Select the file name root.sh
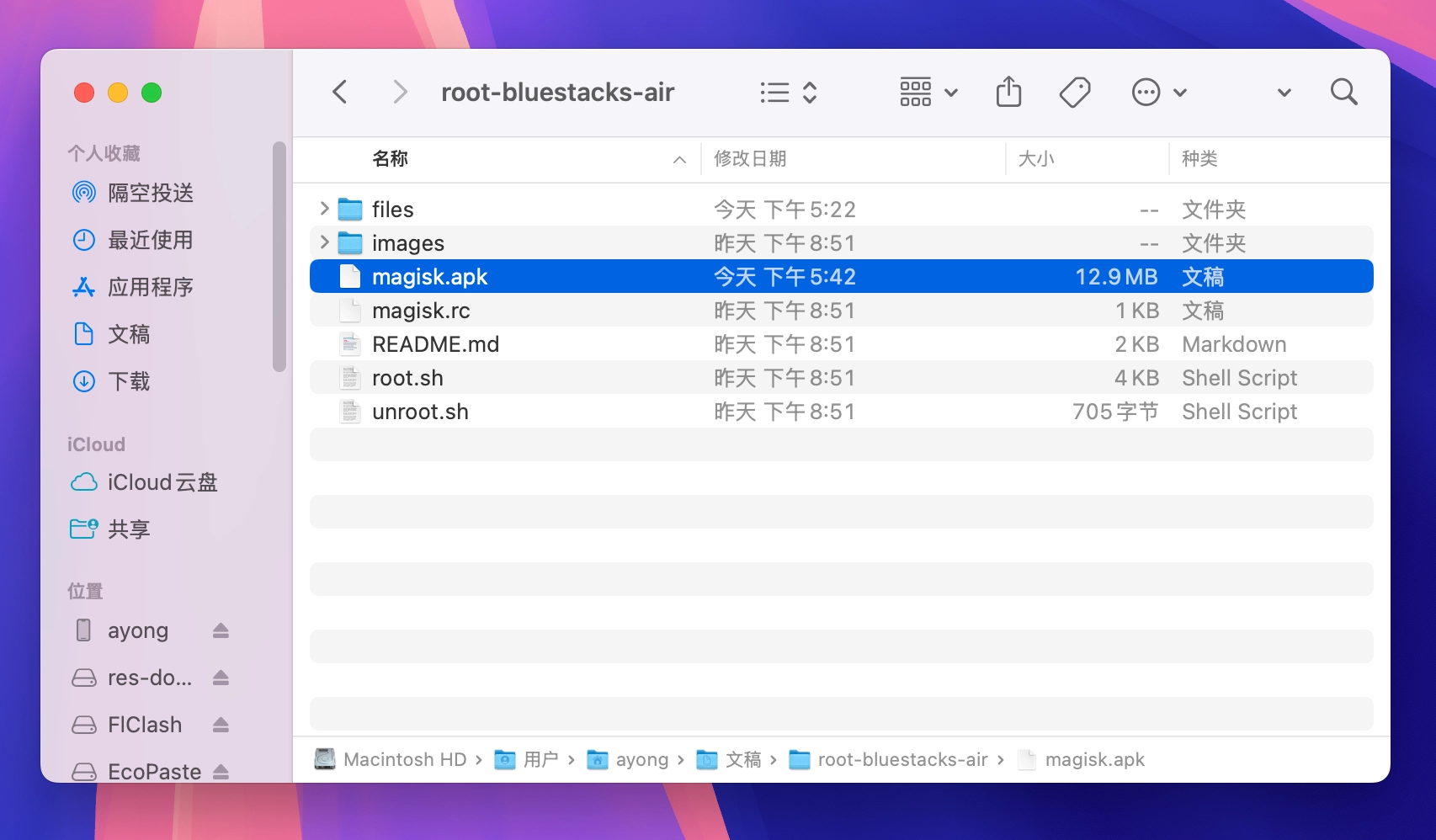 [407, 378]
